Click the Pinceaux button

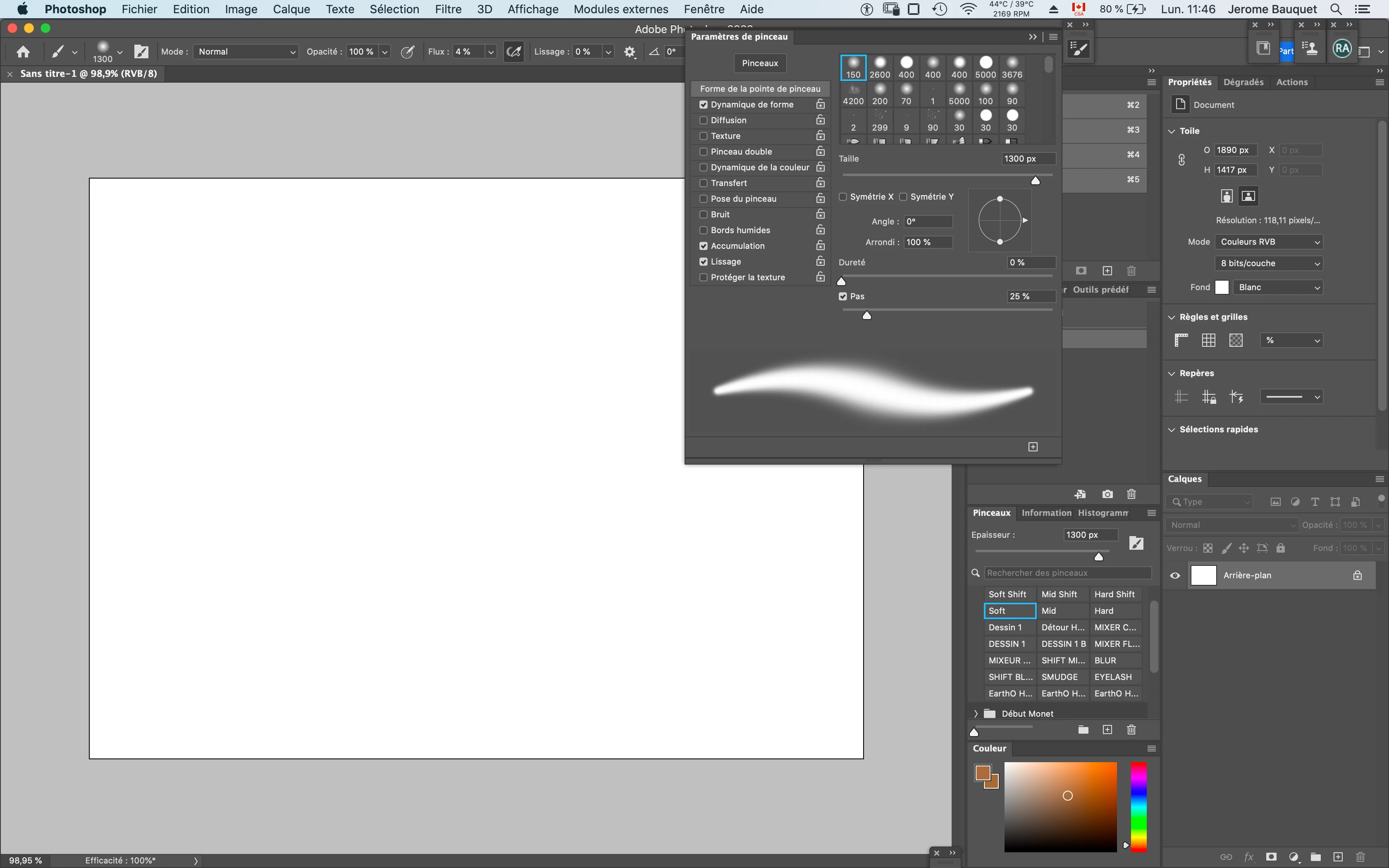pyautogui.click(x=759, y=63)
